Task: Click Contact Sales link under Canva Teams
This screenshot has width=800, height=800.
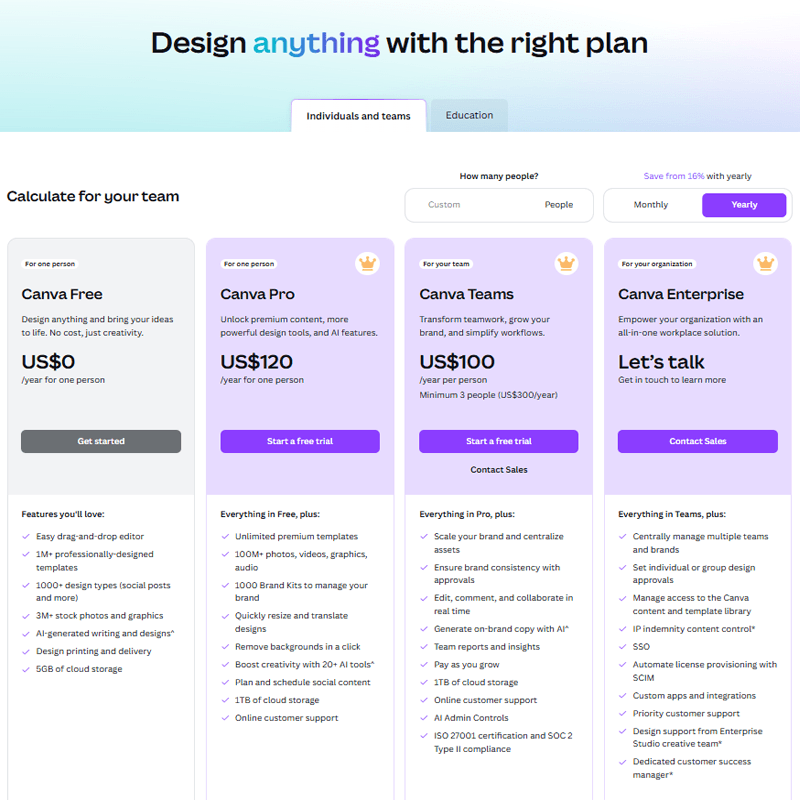Action: coord(499,470)
